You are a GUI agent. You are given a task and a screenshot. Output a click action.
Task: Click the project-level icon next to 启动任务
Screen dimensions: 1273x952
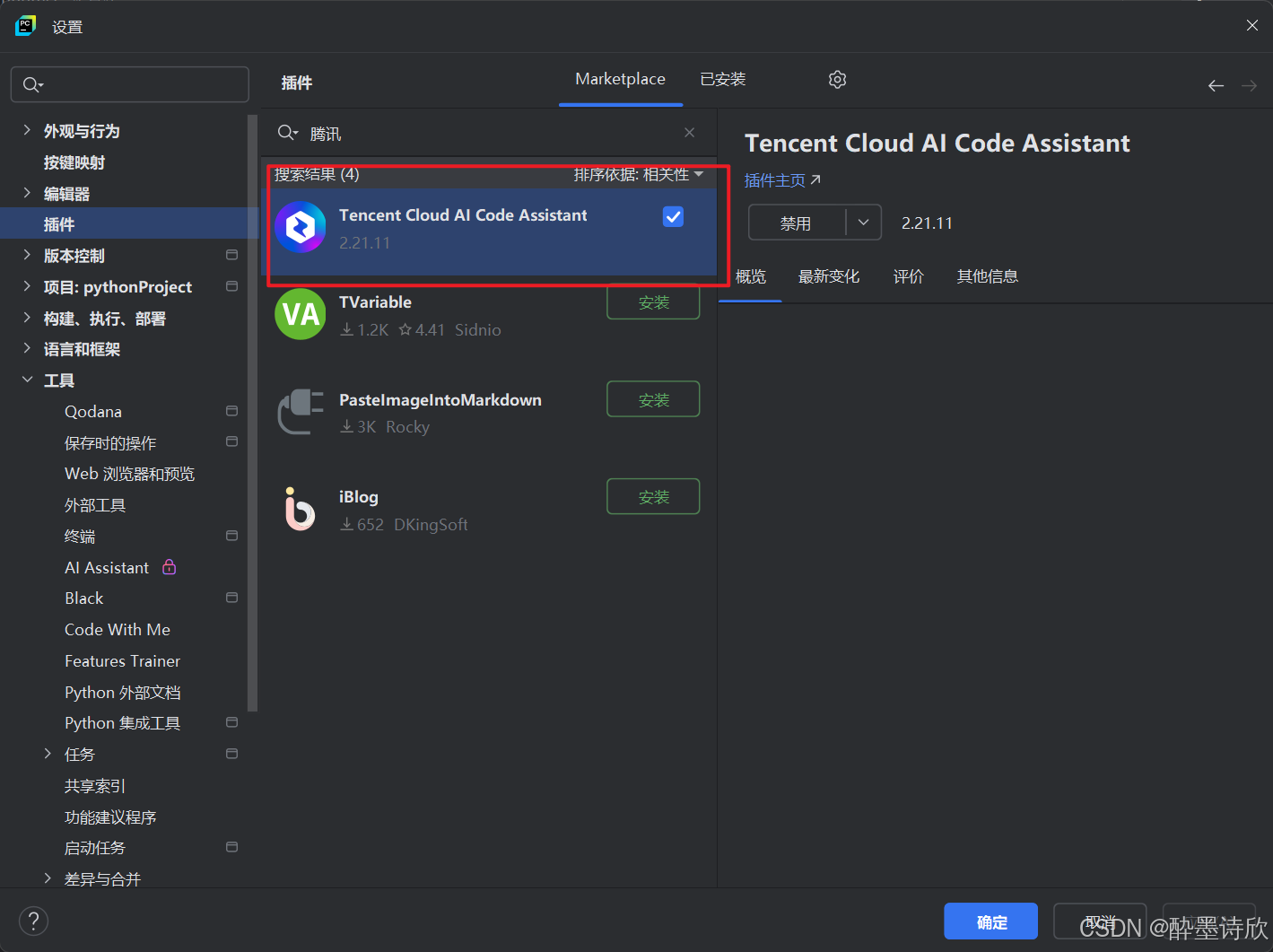[x=231, y=847]
